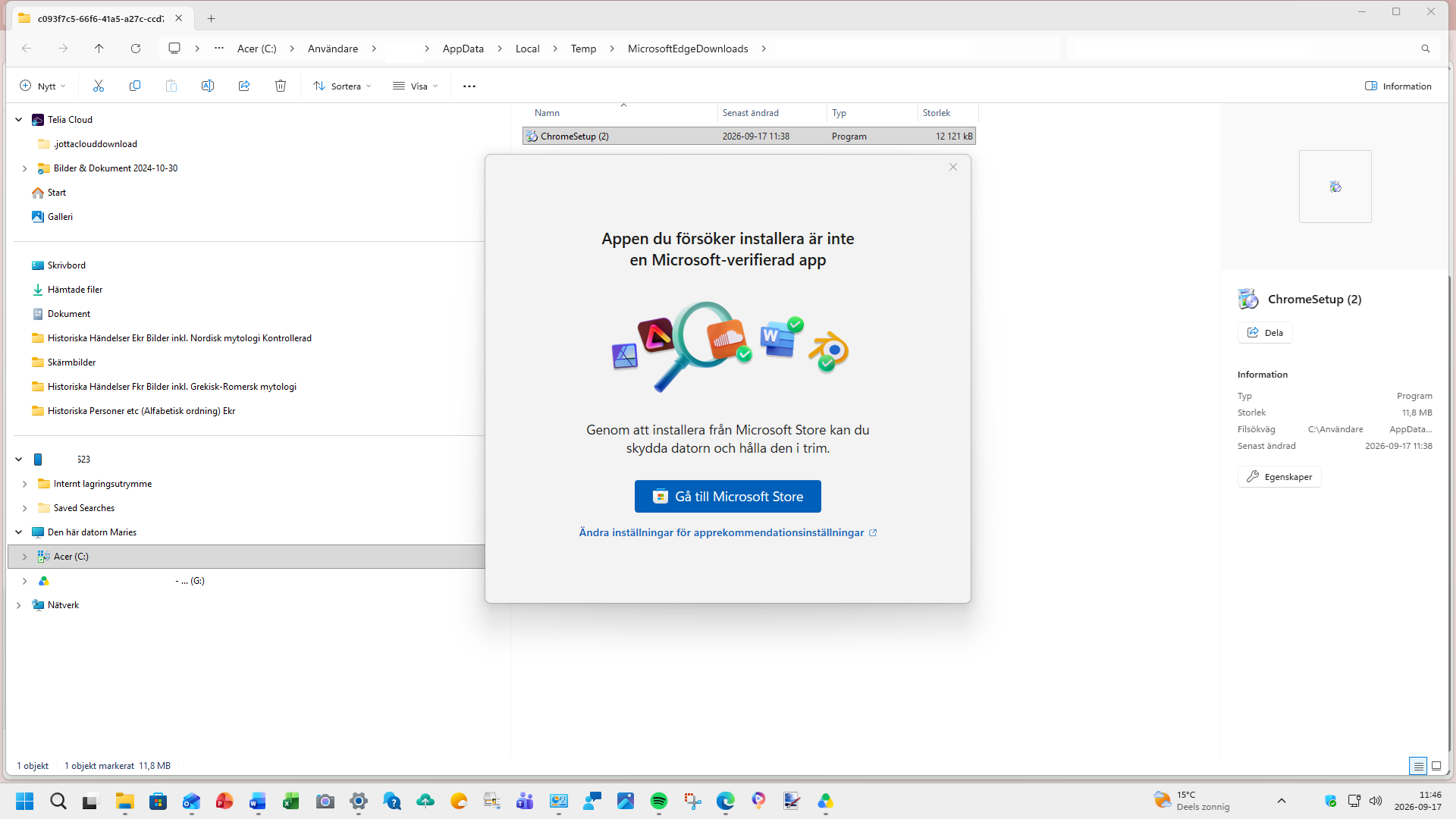
Task: Click the Windows Start button
Action: (25, 801)
